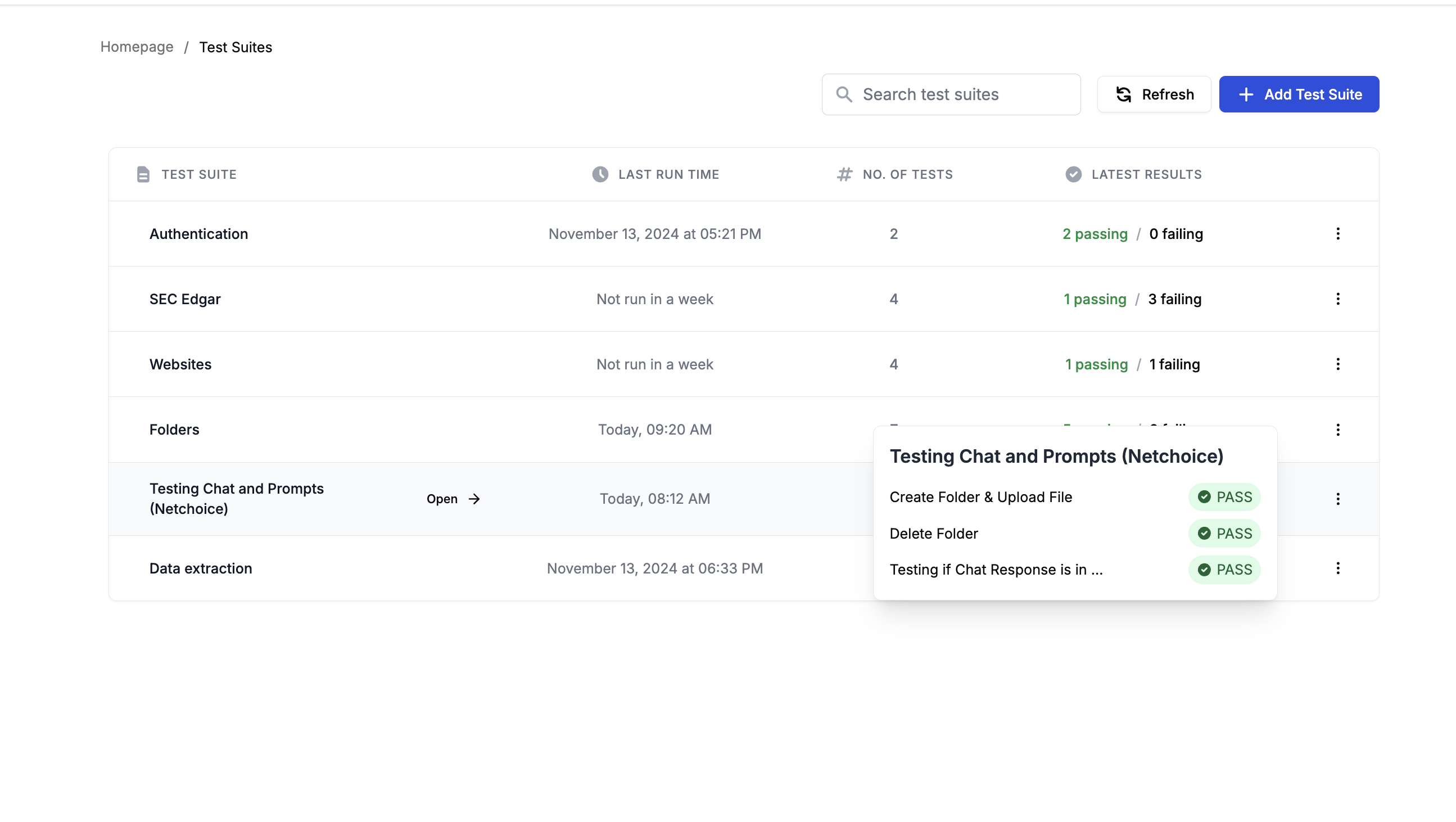
Task: Open kebab menu for Testing Chat and Prompts
Action: tap(1337, 499)
